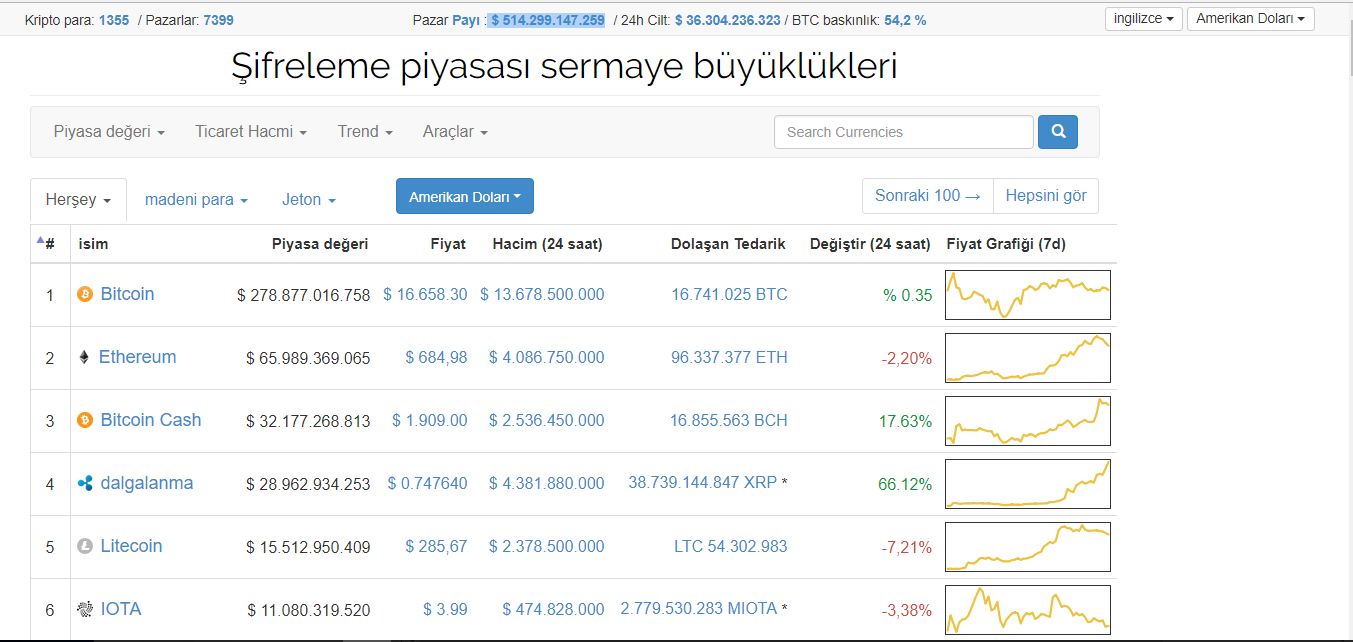
Task: Click Bitcoin Cash price $ 1.909.00
Action: click(x=430, y=420)
